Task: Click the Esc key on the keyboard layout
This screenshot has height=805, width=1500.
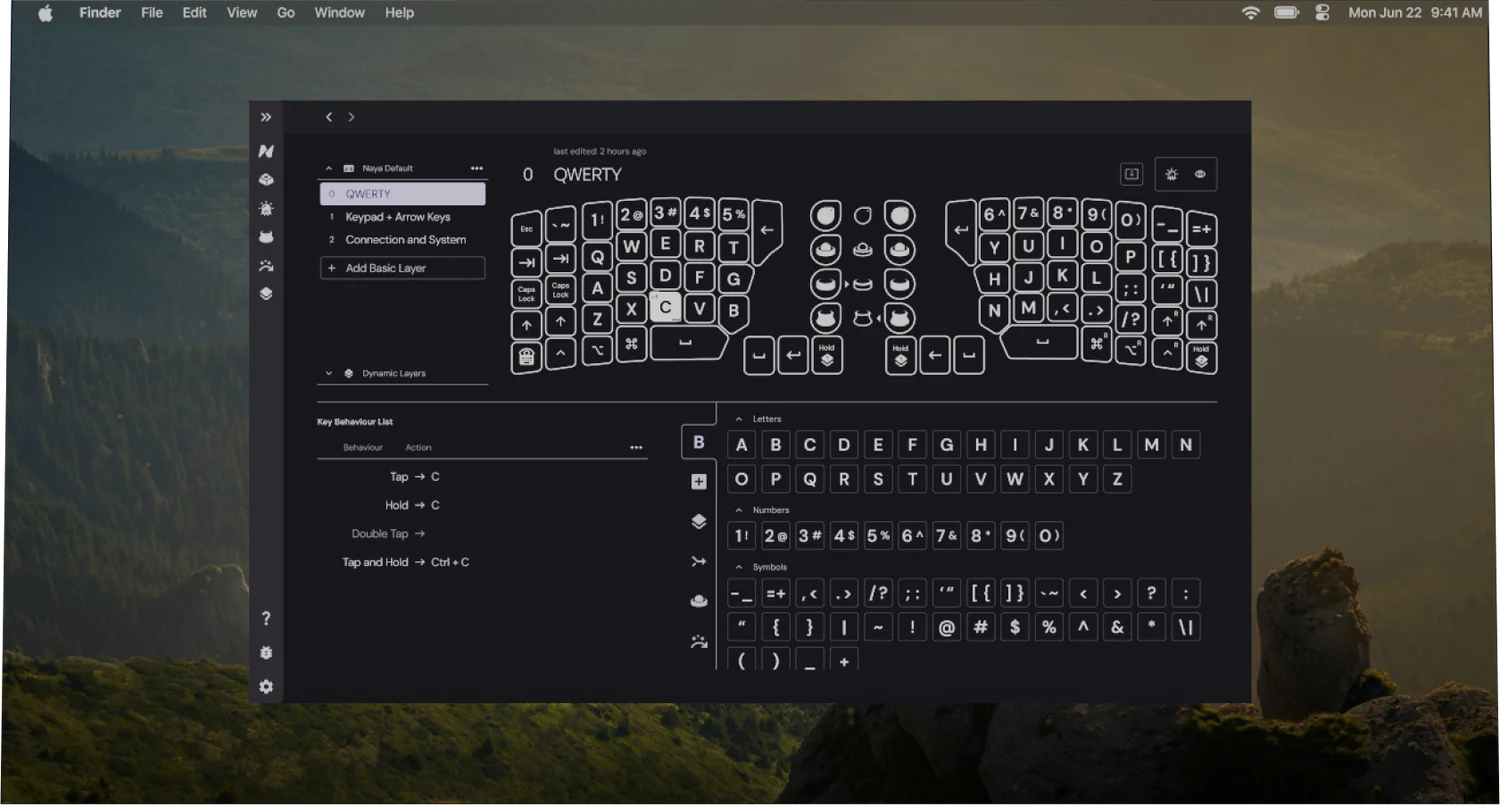Action: 527,229
